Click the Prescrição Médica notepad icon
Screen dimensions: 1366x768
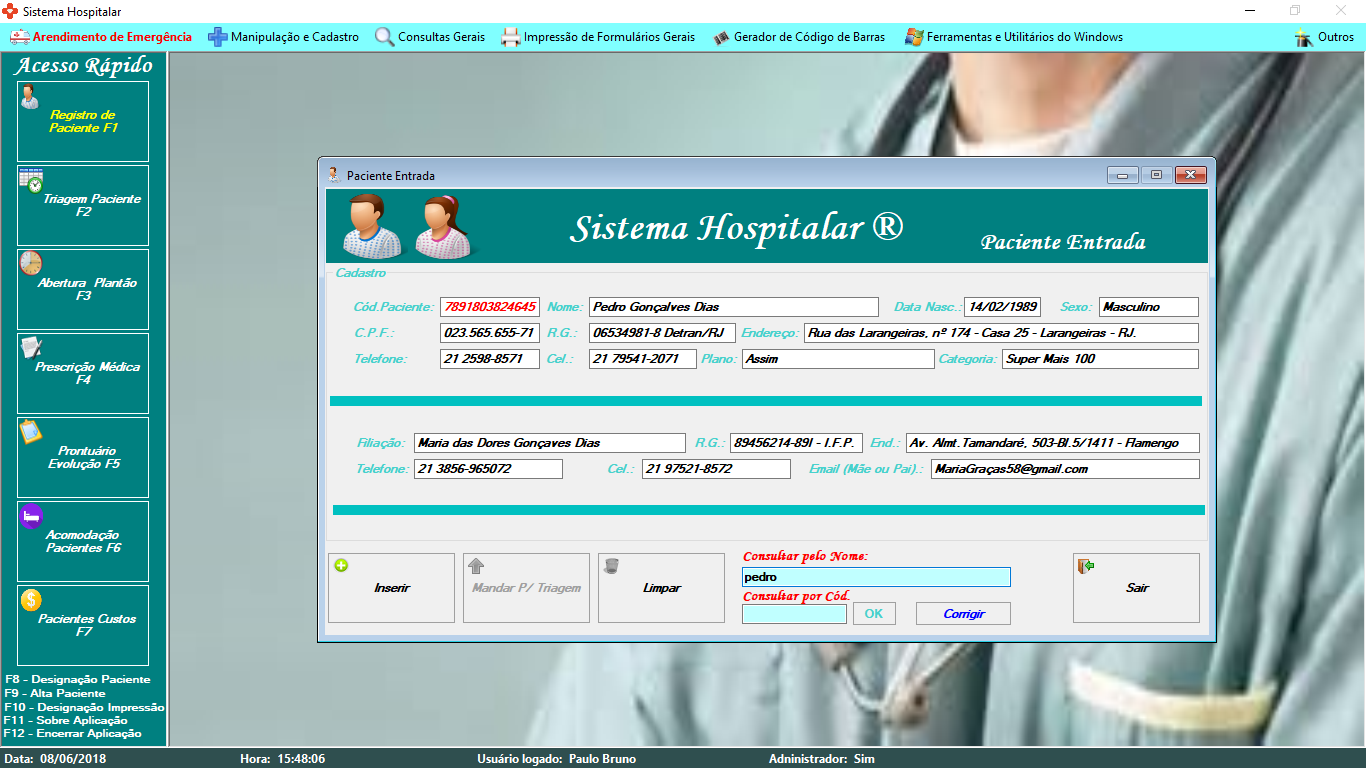click(31, 347)
